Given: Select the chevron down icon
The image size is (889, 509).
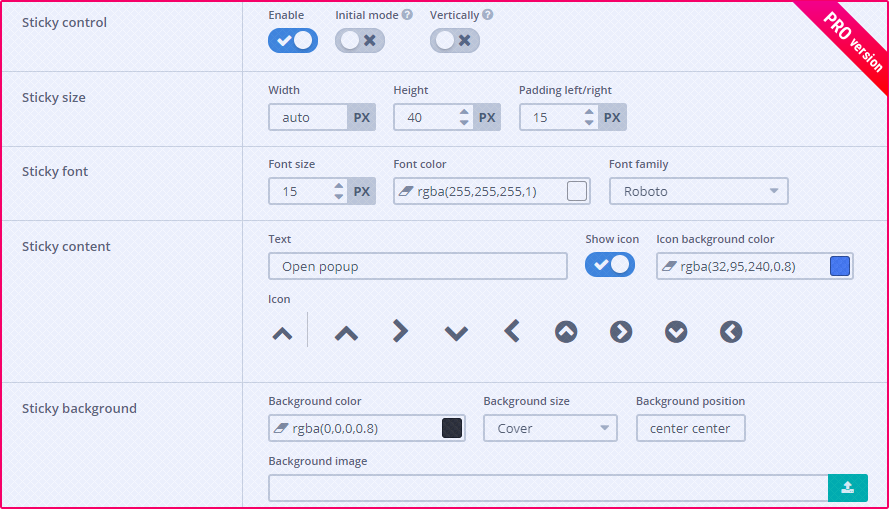Looking at the screenshot, I should 456,333.
